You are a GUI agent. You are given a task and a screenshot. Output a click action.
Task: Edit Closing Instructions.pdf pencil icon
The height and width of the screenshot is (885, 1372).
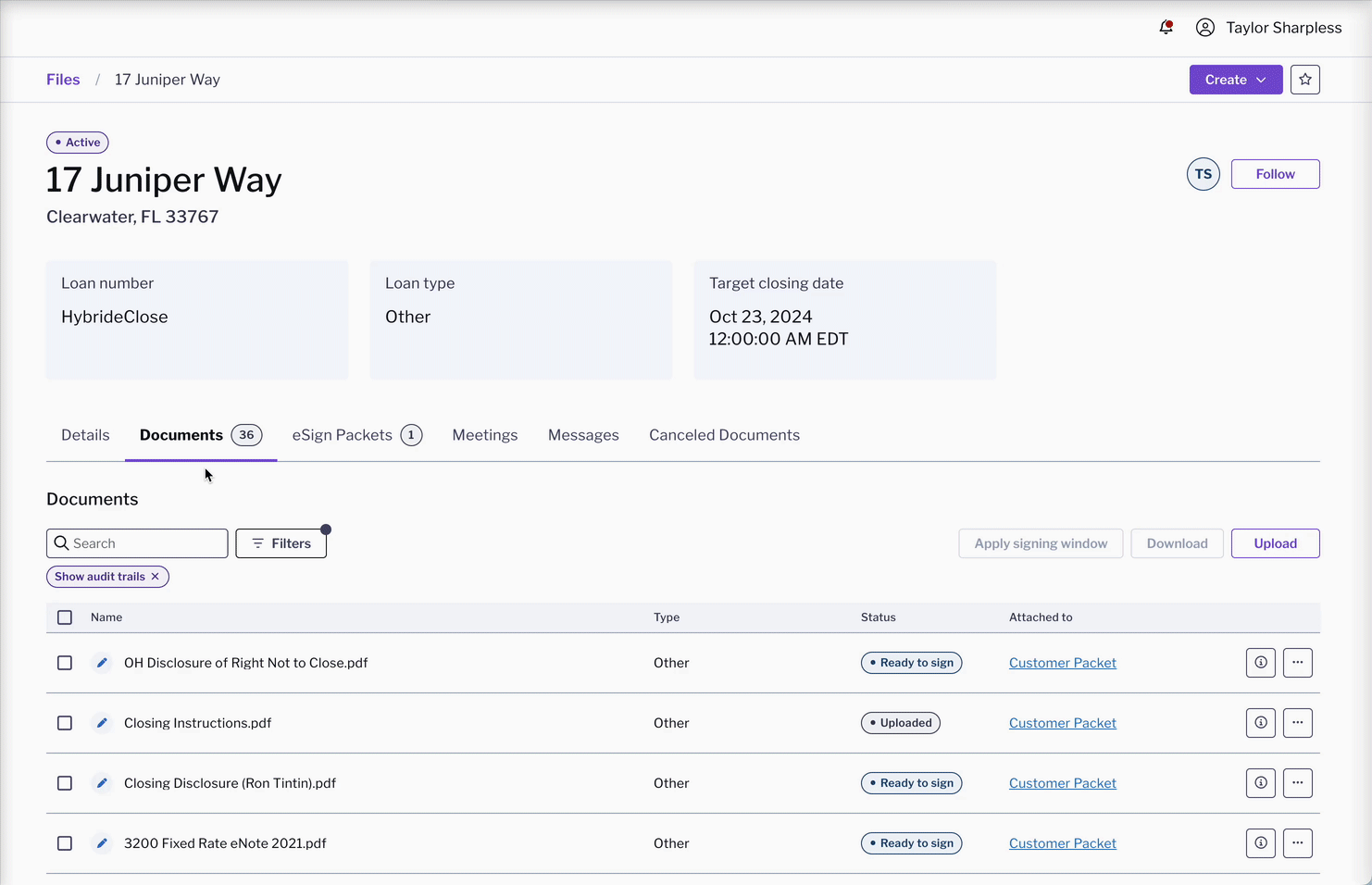click(x=102, y=723)
